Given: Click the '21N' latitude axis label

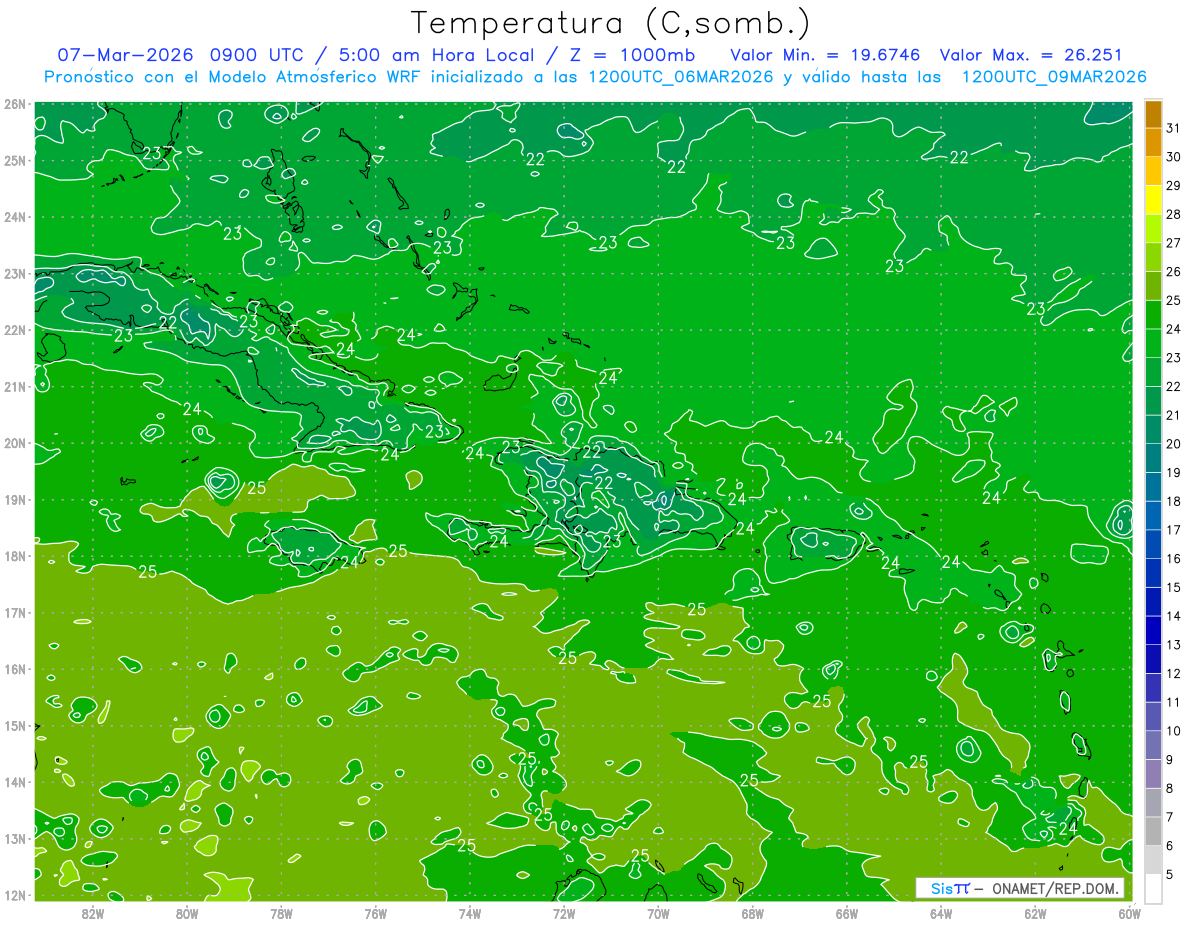Looking at the screenshot, I should 15,386.
